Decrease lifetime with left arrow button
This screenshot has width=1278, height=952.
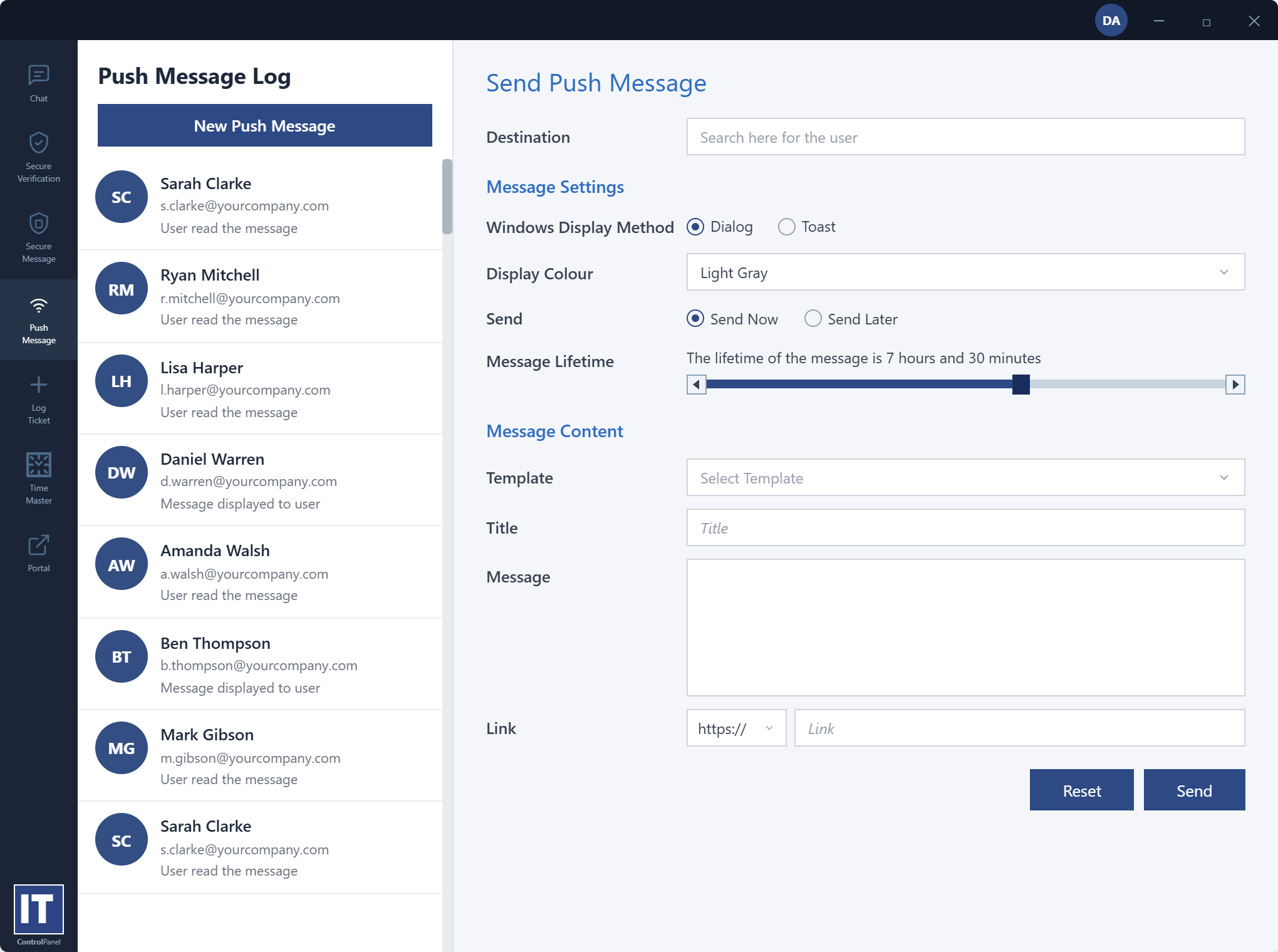click(696, 384)
